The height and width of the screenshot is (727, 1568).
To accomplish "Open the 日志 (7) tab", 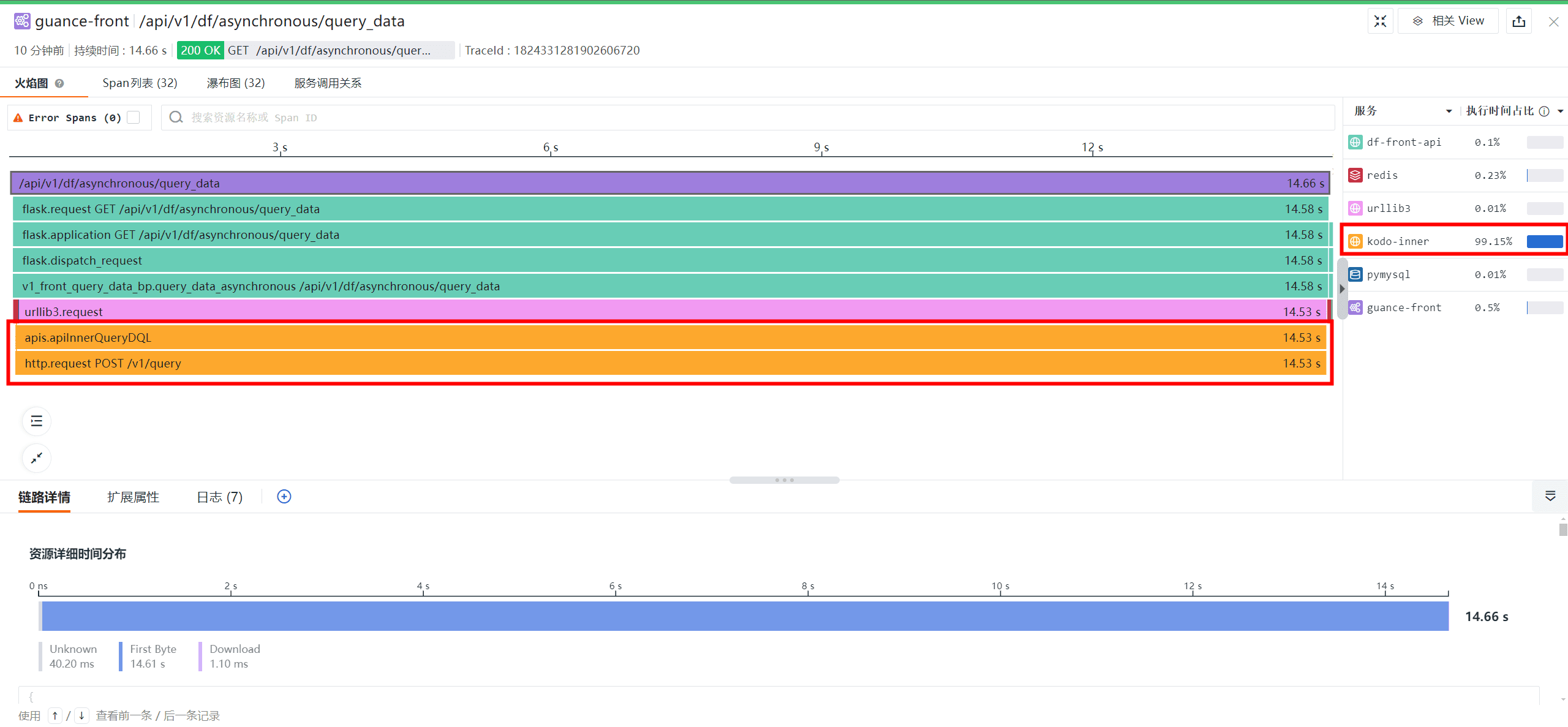I will (220, 497).
